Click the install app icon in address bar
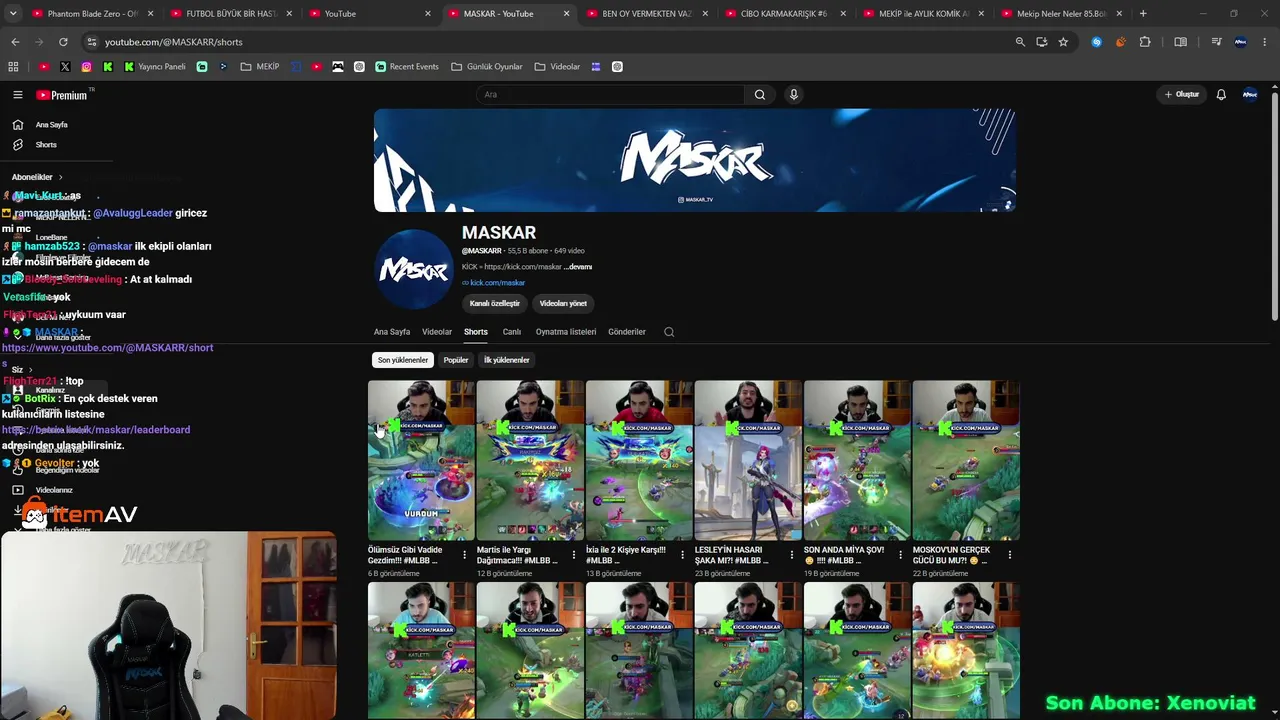 pyautogui.click(x=1042, y=42)
